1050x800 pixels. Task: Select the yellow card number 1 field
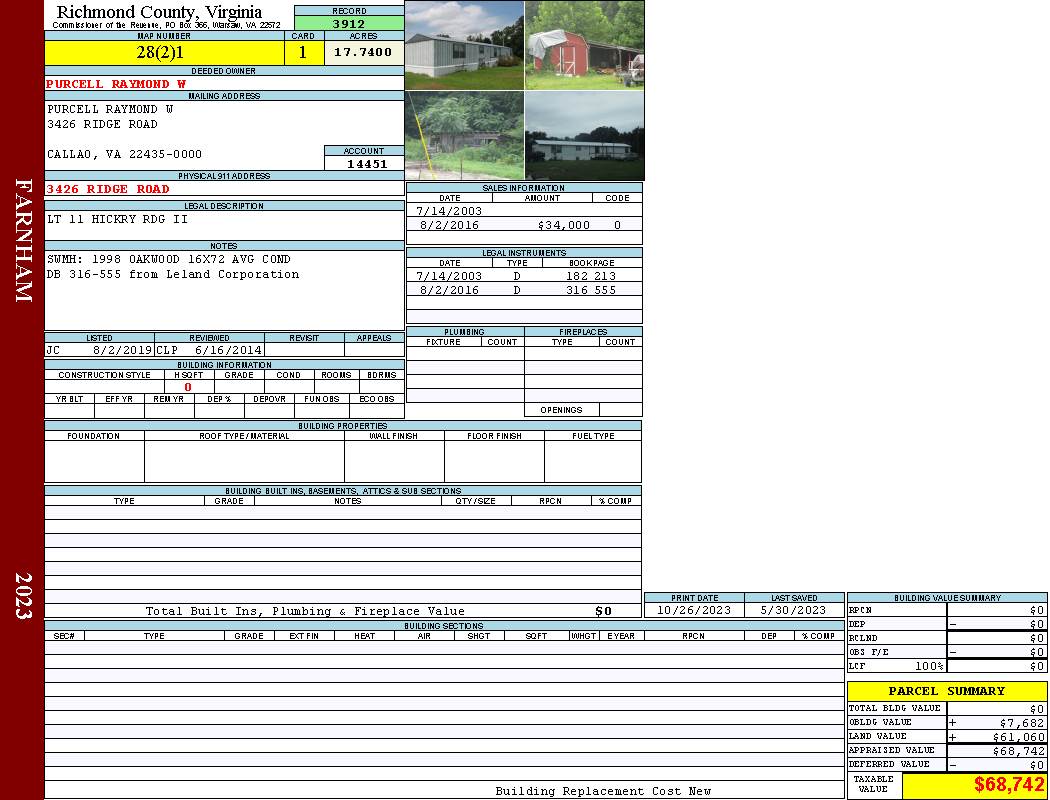click(x=304, y=53)
